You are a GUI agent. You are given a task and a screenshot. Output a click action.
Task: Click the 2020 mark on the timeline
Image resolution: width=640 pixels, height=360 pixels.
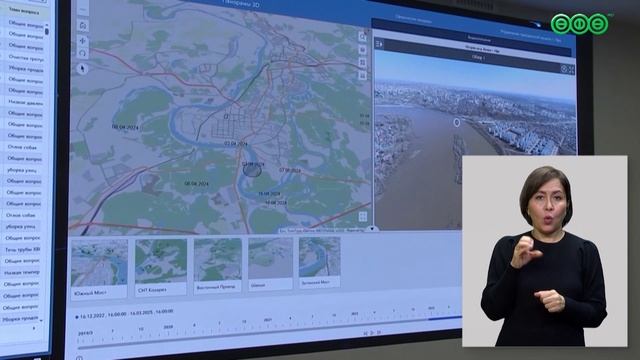click(168, 327)
